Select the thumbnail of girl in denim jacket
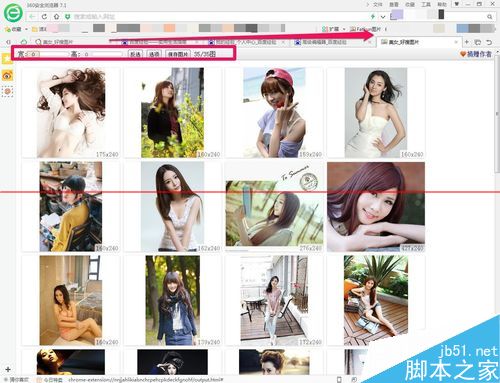 (172, 300)
